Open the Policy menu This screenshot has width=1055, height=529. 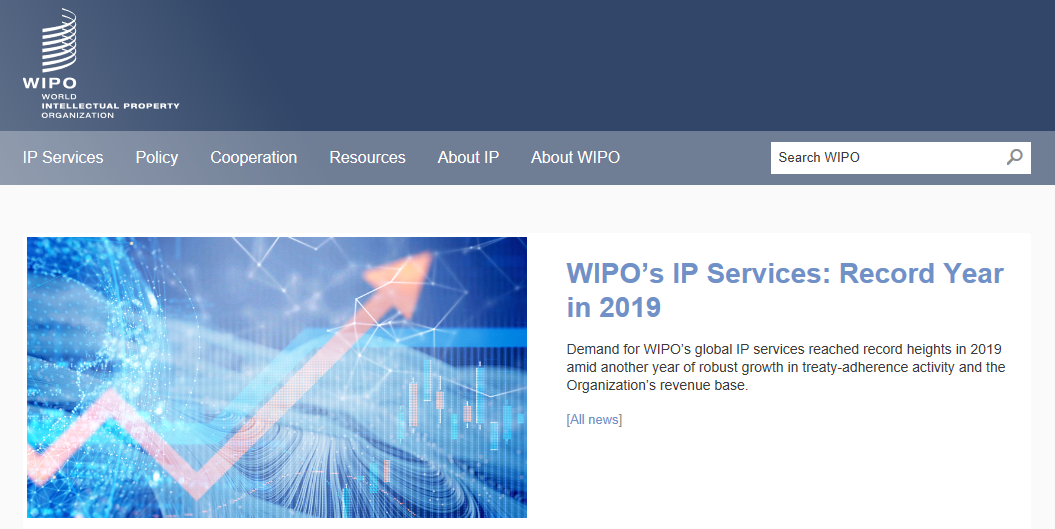[157, 157]
